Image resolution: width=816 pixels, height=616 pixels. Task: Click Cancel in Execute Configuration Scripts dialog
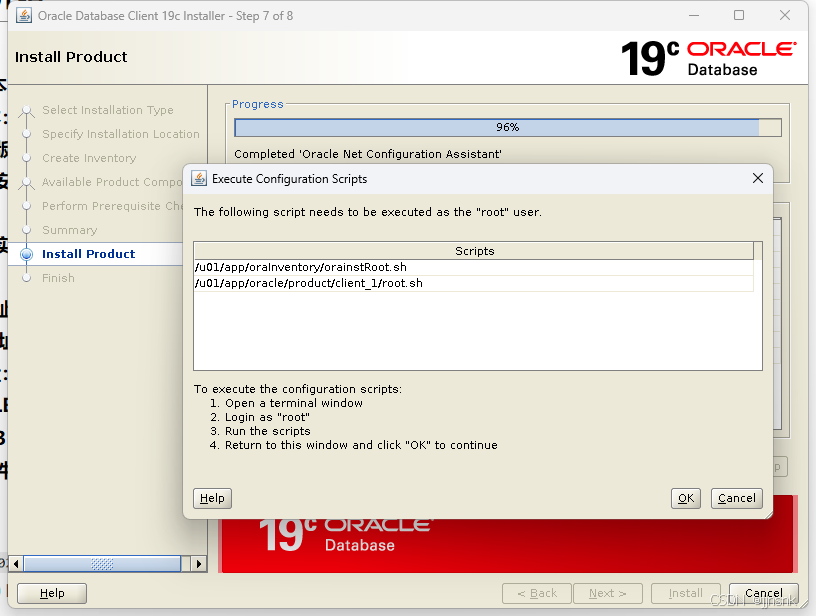pos(736,498)
